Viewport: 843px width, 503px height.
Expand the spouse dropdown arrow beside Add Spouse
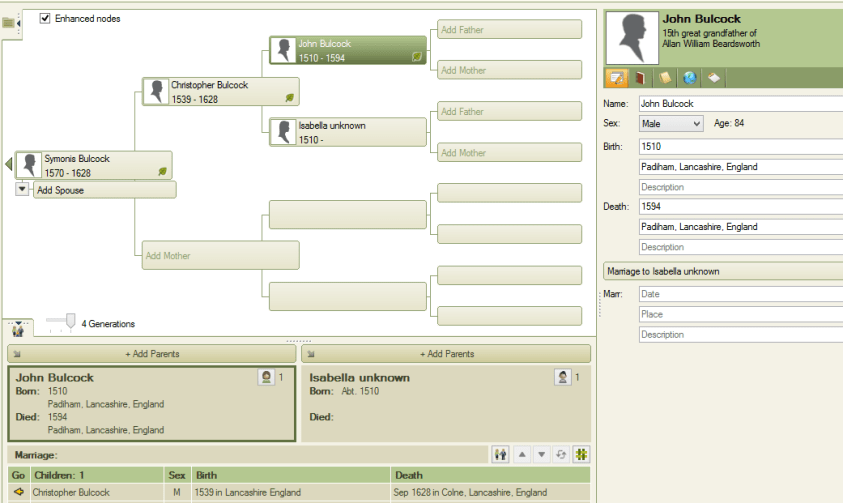pos(22,190)
